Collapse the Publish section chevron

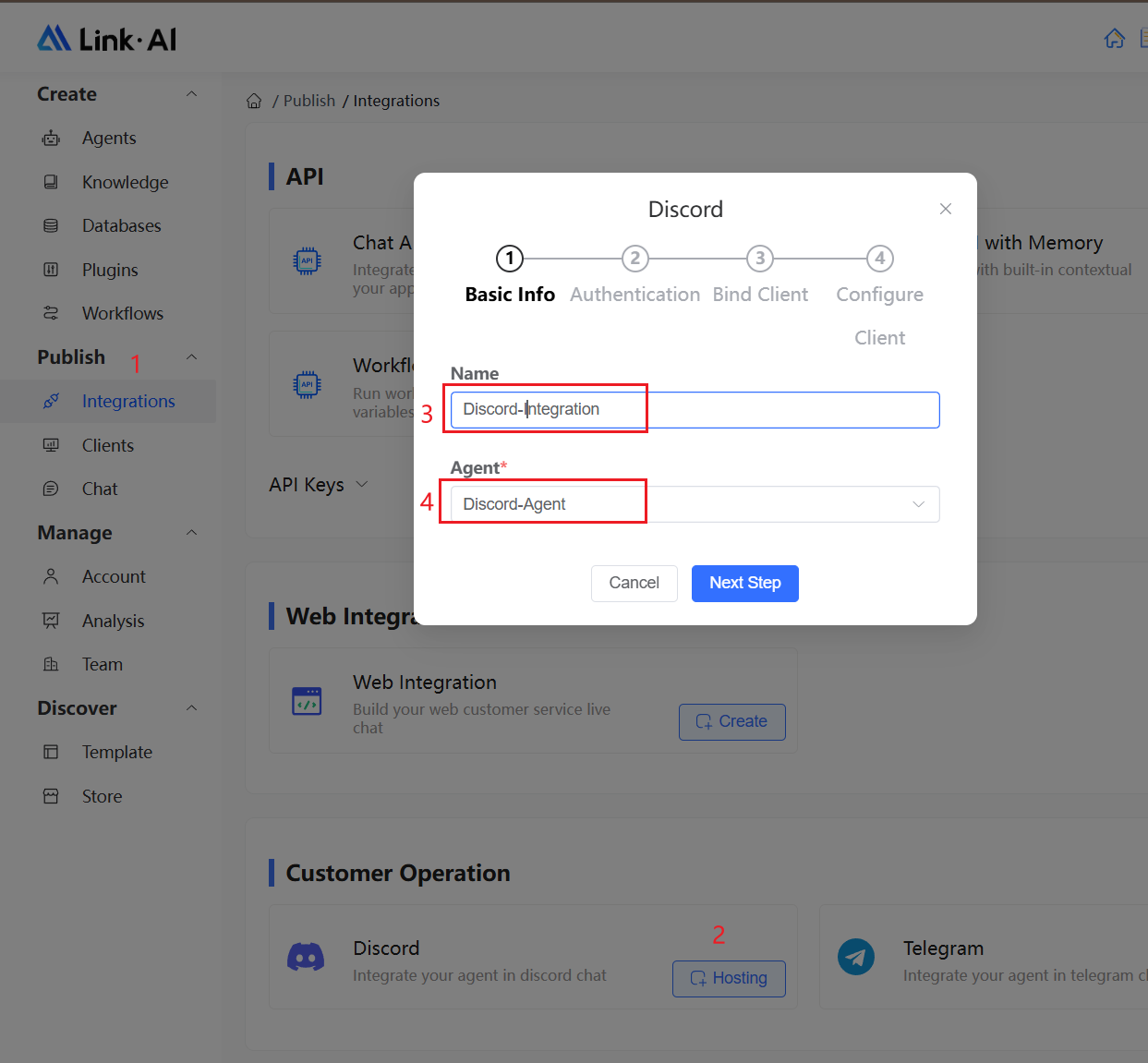tap(192, 356)
